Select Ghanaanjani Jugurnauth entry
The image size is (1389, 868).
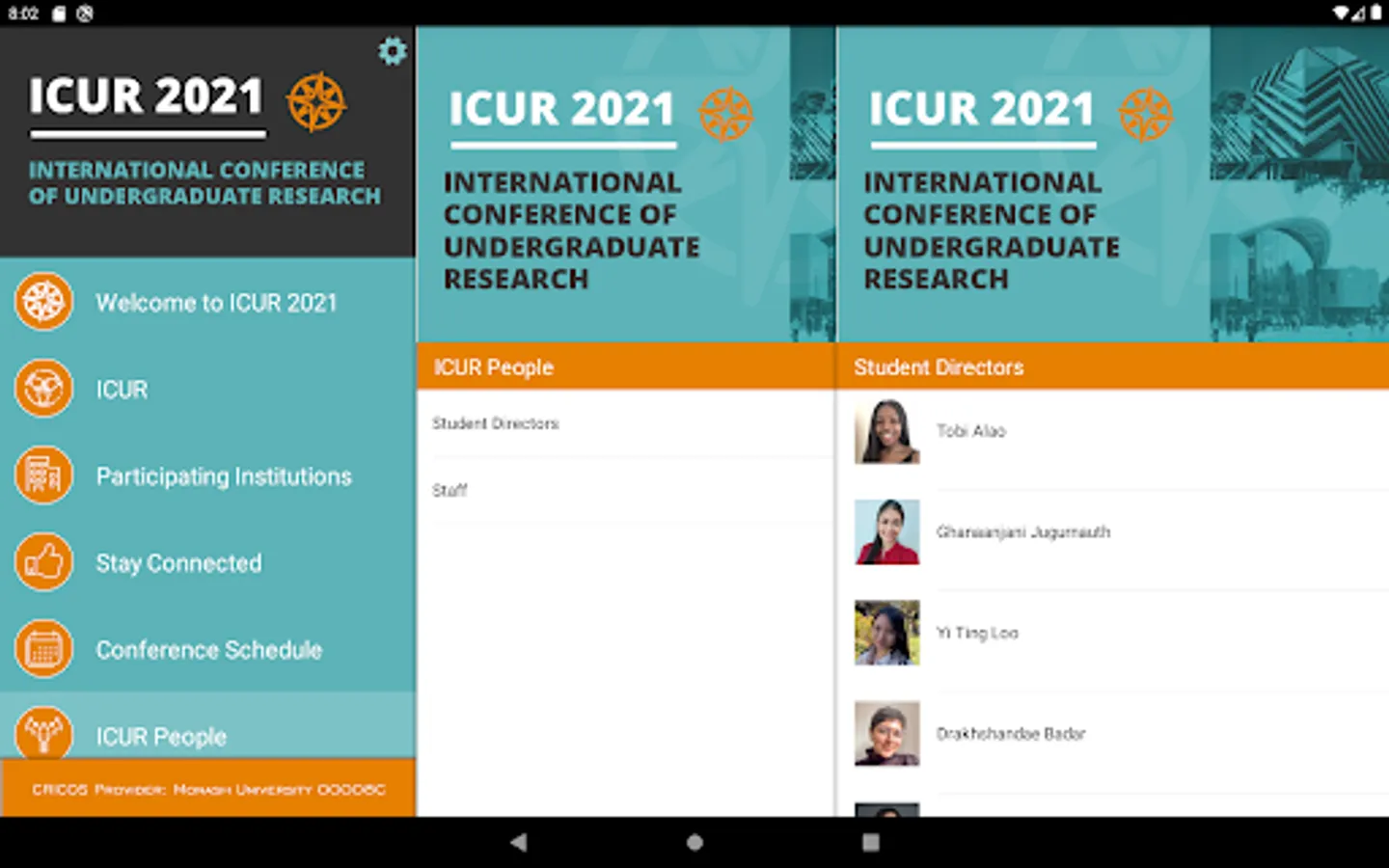(1113, 531)
